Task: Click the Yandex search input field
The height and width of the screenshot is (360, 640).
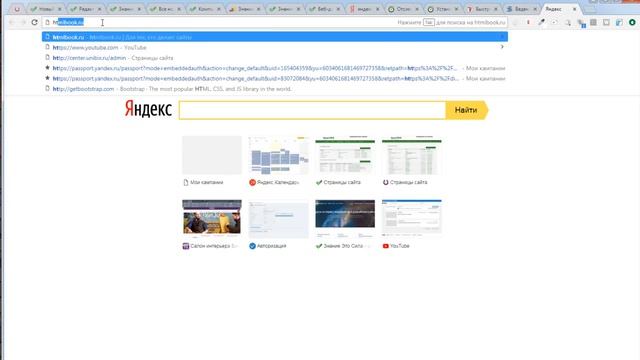Action: click(x=312, y=110)
